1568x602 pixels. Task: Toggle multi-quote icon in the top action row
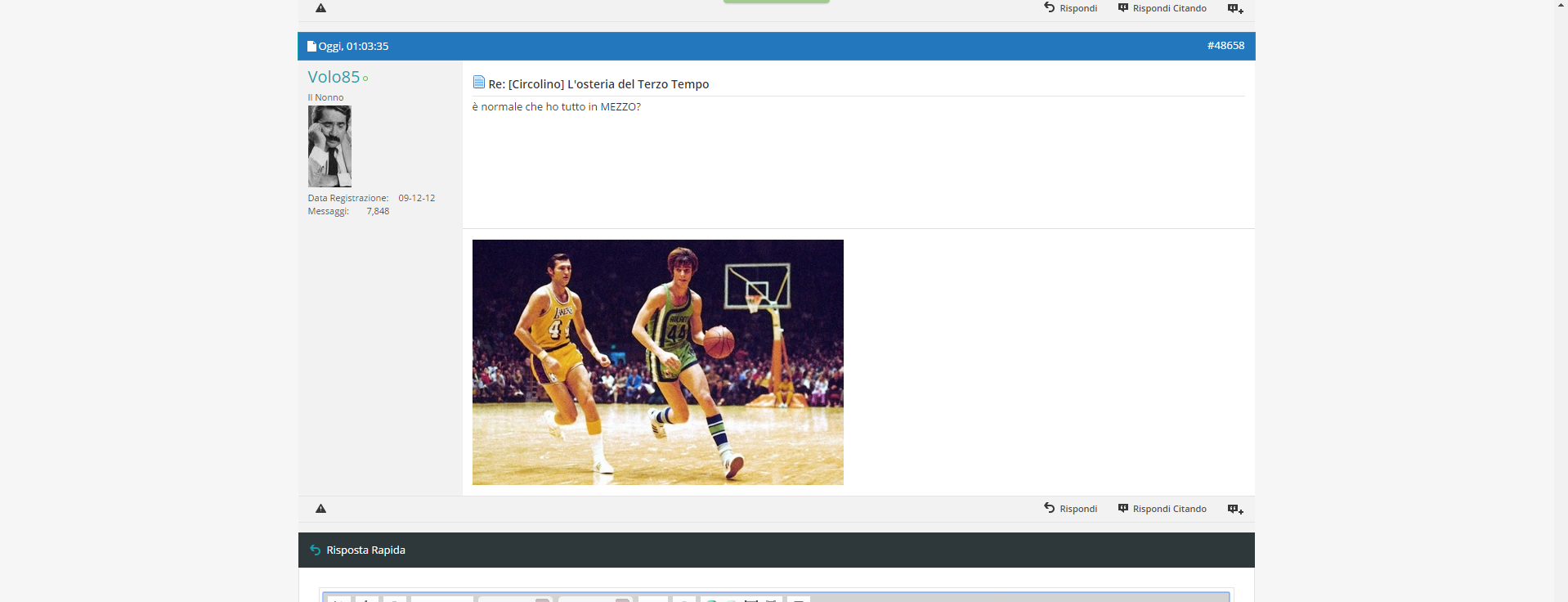click(1235, 8)
